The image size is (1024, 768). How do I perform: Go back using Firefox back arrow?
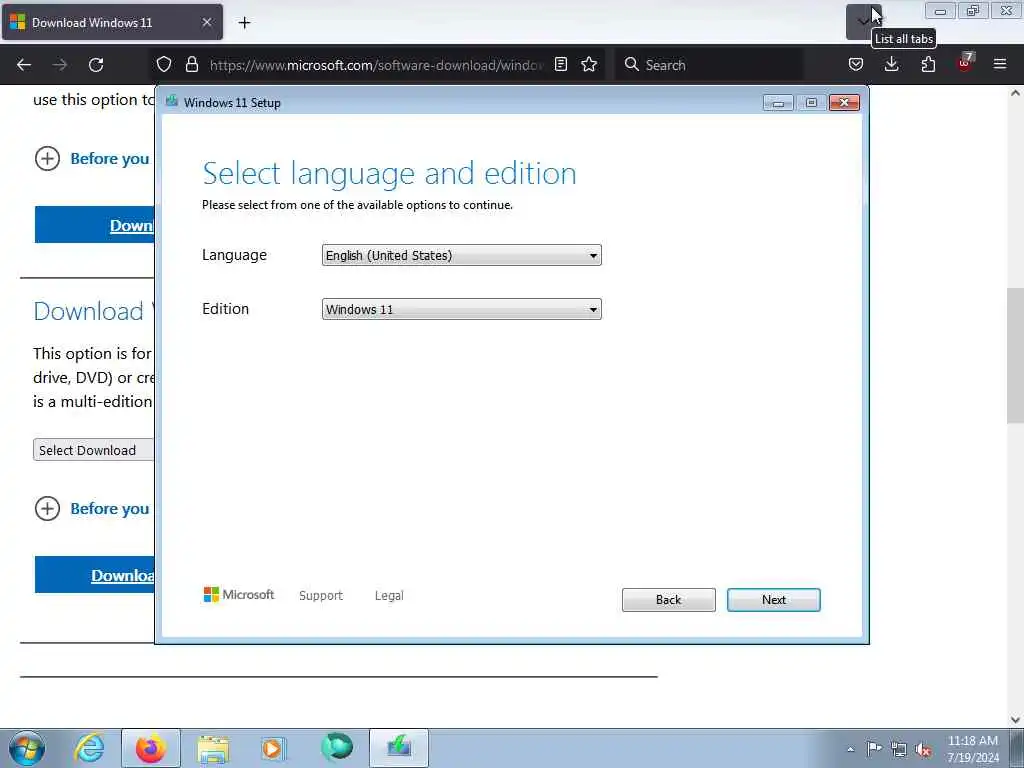24,65
